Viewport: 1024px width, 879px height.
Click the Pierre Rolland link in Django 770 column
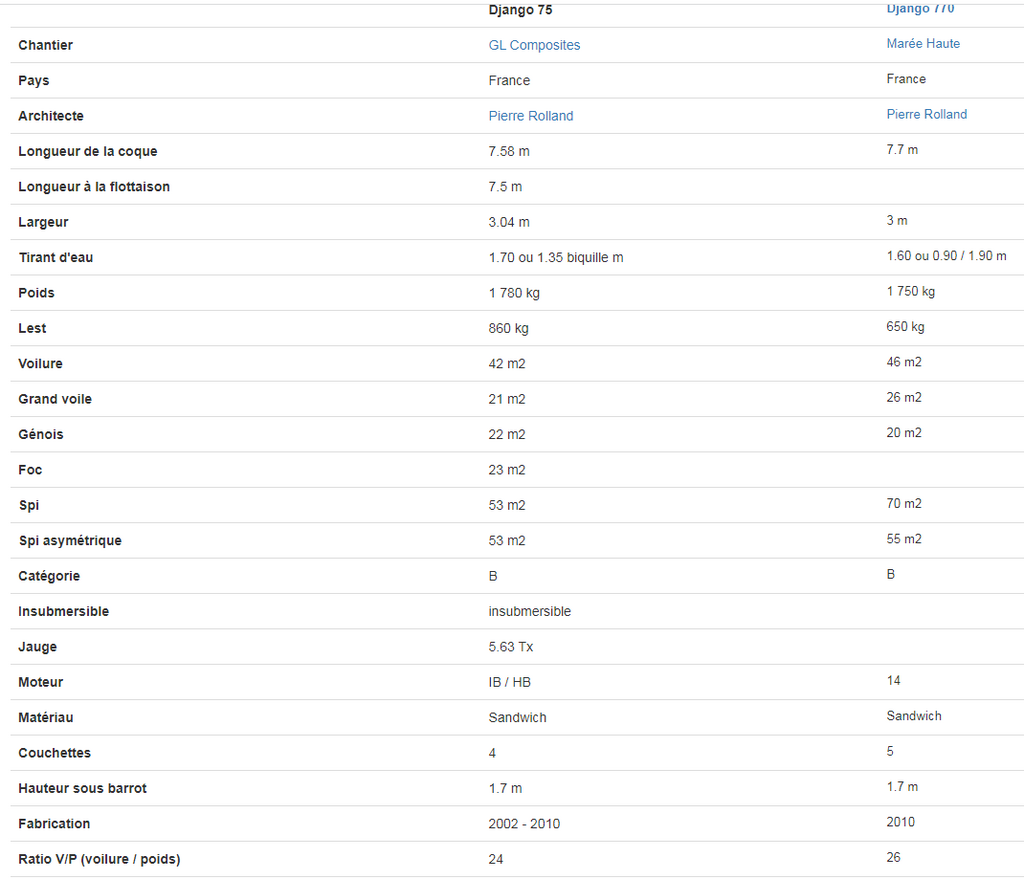927,114
